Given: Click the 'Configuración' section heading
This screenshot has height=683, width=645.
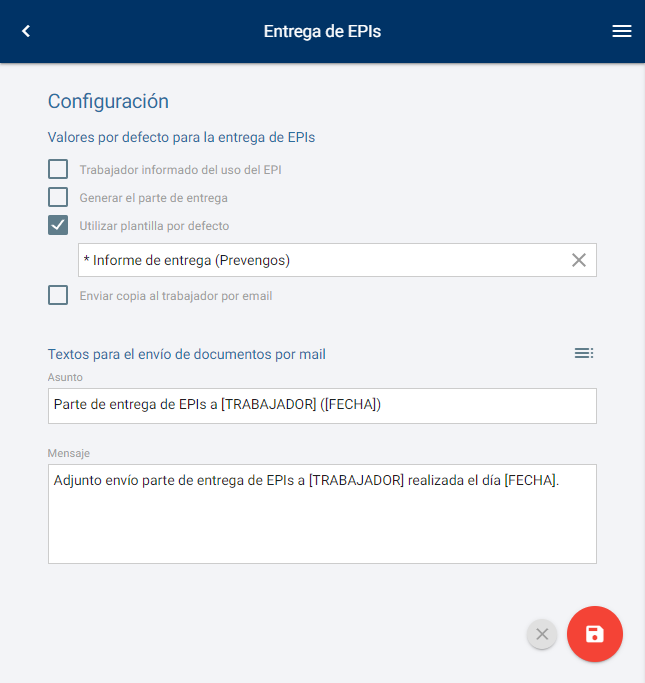Looking at the screenshot, I should pos(108,101).
